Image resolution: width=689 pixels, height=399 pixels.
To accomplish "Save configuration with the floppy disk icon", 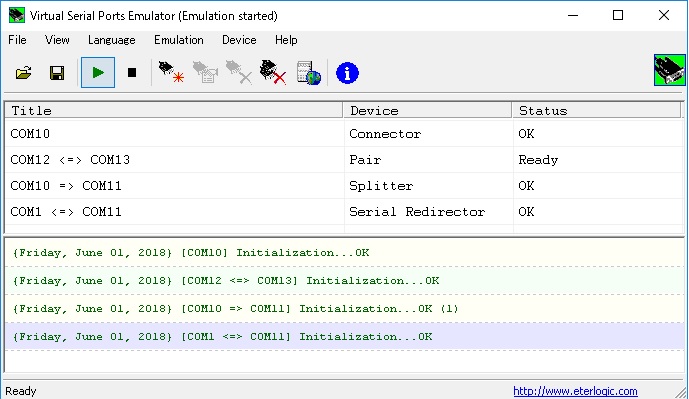I will click(x=57, y=73).
